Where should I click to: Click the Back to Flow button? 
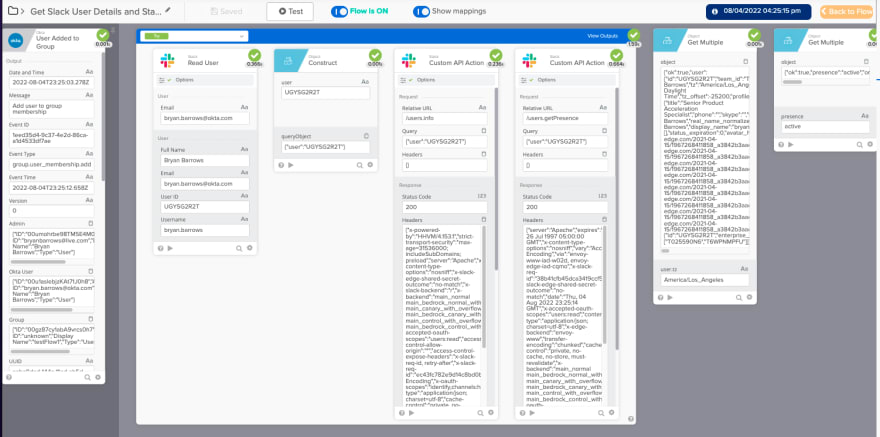tap(846, 11)
